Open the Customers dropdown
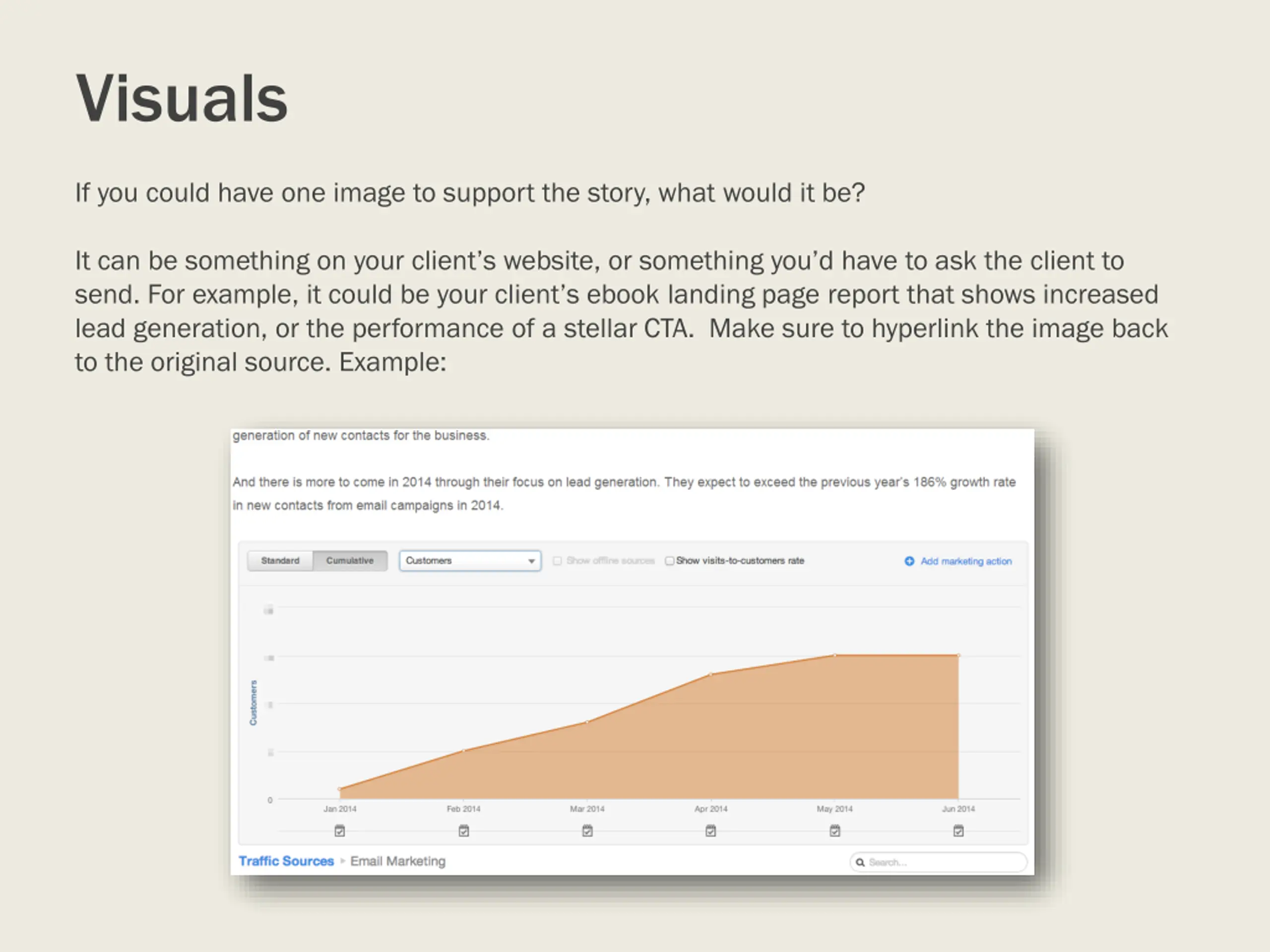The width and height of the screenshot is (1270, 952). (470, 561)
